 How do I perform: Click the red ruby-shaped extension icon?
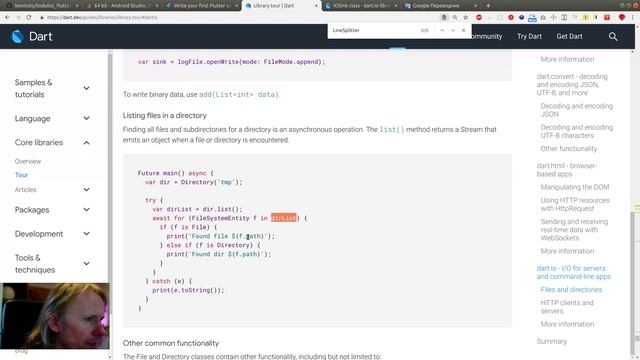622,18
